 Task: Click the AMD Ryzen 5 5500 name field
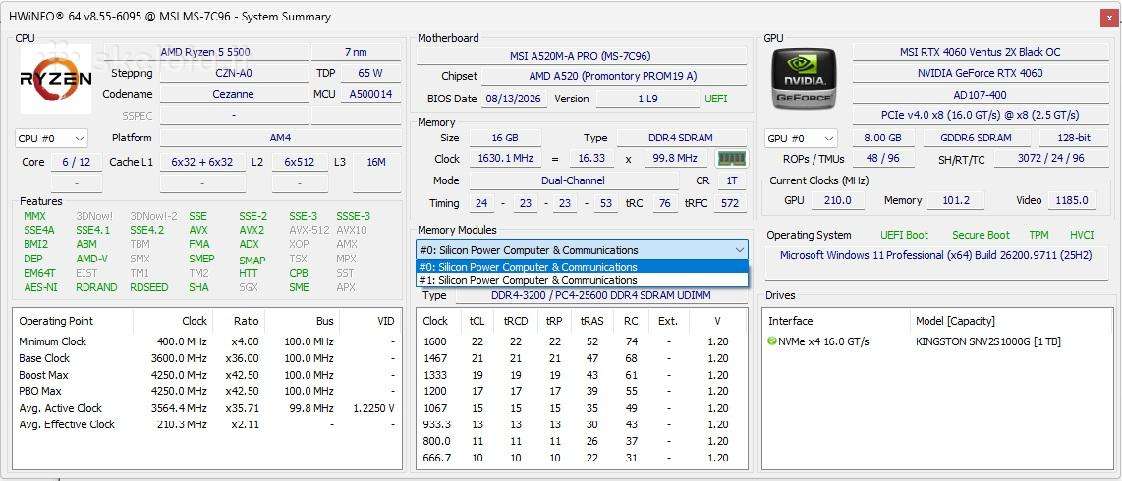pos(233,52)
